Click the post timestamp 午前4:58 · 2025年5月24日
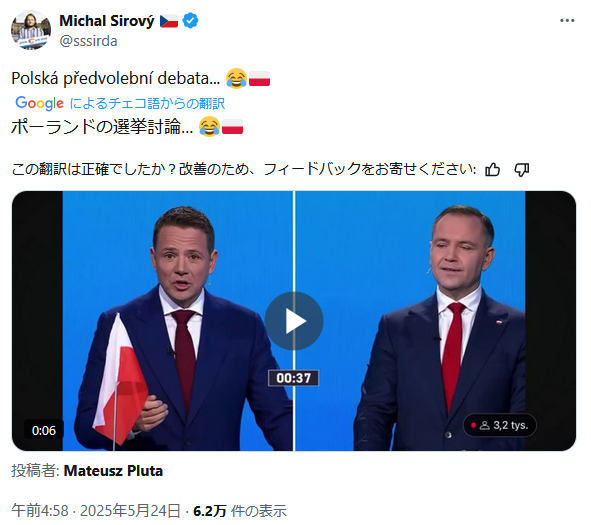This screenshot has height=525, width=591. click(x=96, y=511)
